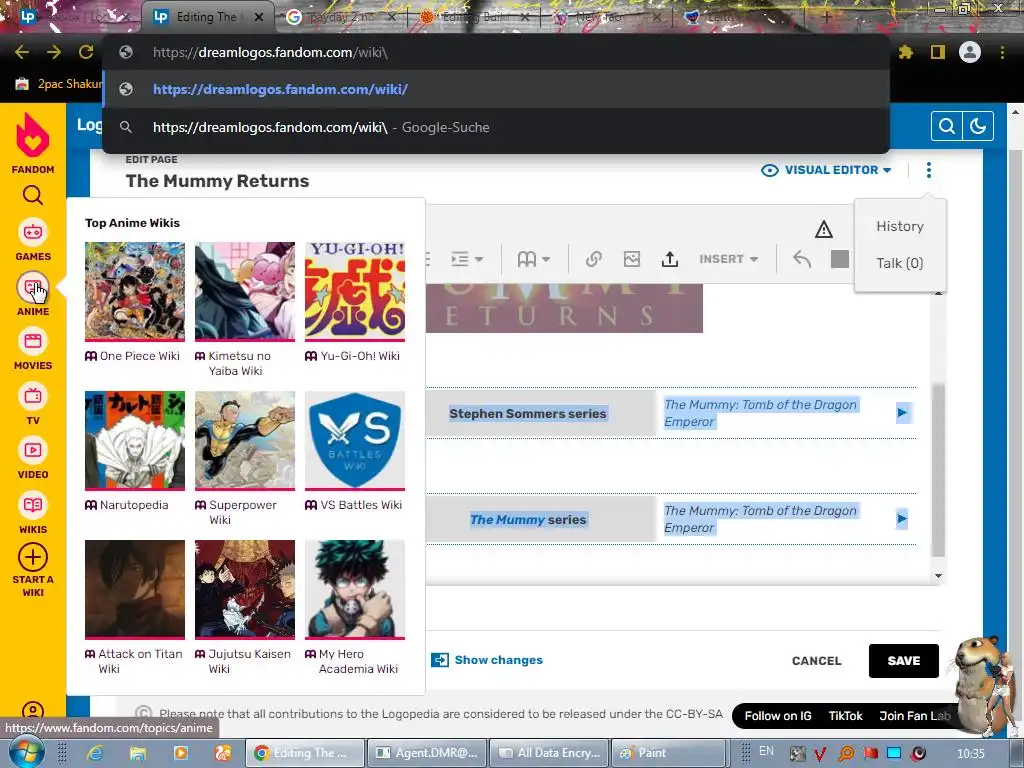Viewport: 1024px width, 768px height.
Task: Expand arrow next to The Mummy series row
Action: click(902, 519)
